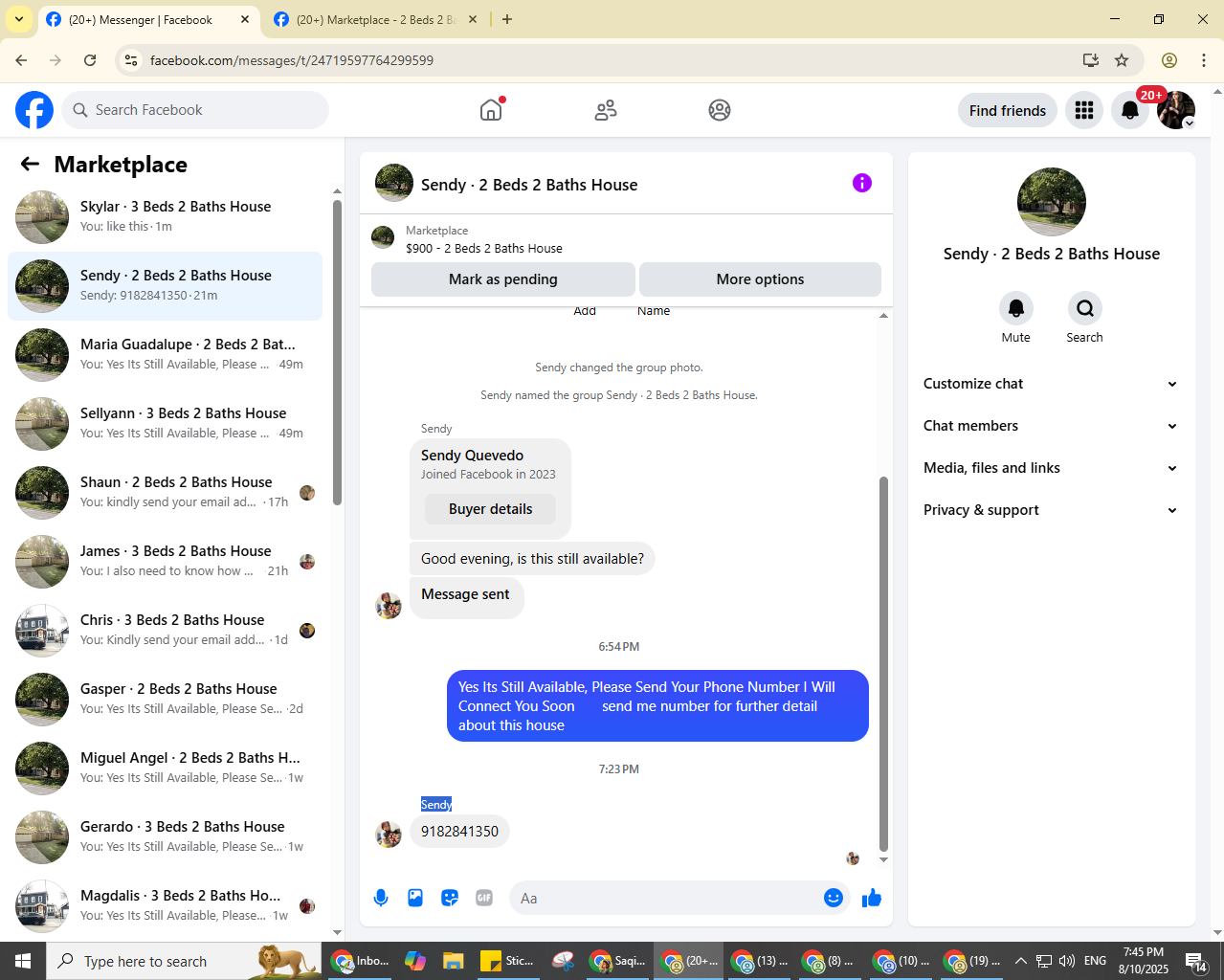Click the browser address bar URL

coord(292,60)
